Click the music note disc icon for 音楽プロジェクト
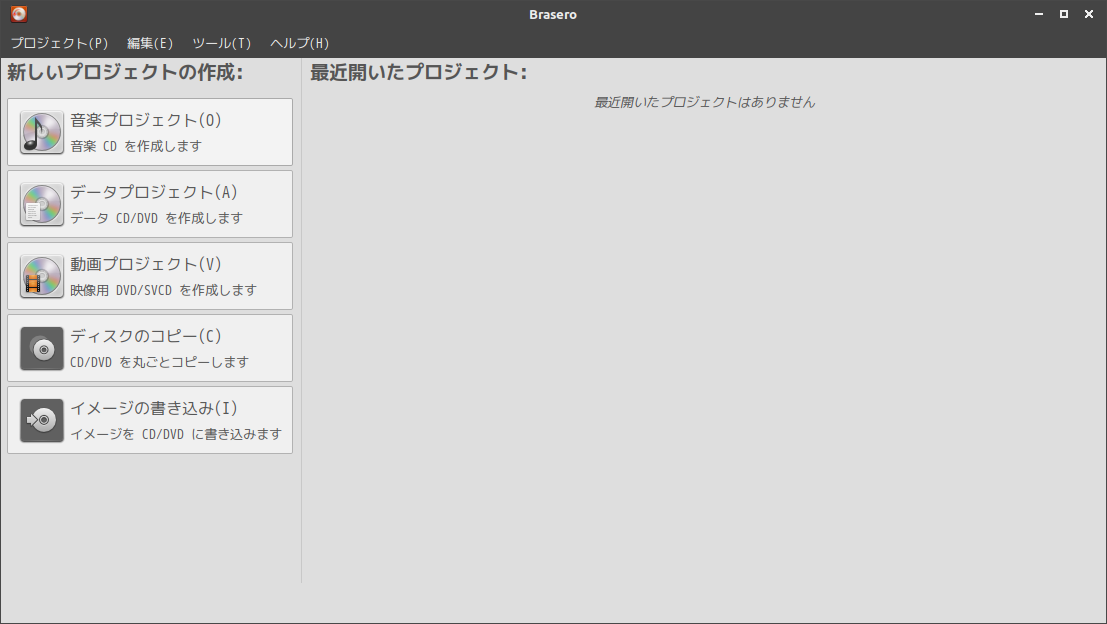This screenshot has width=1107, height=624. coord(42,132)
